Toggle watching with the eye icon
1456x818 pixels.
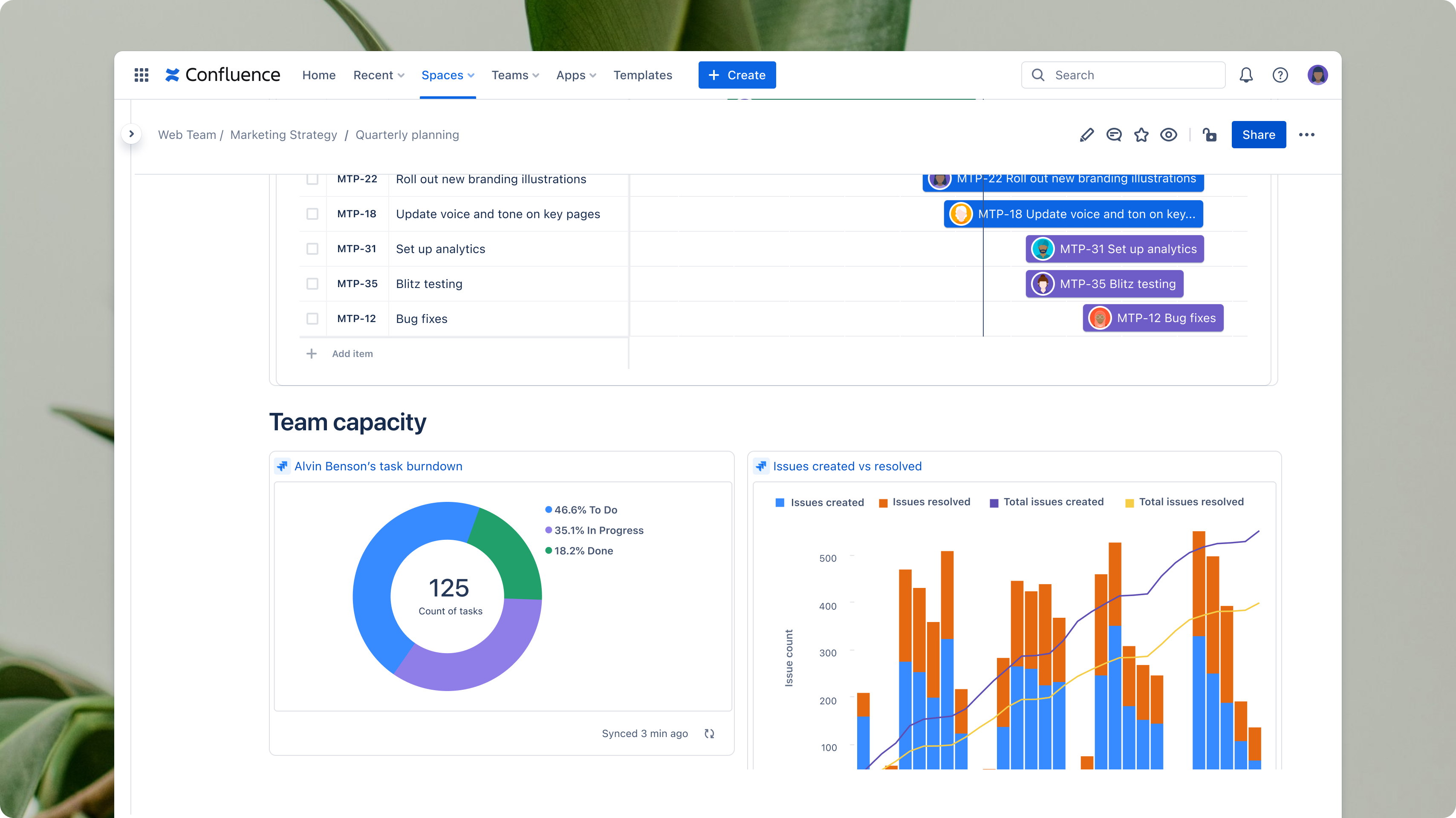[x=1169, y=135]
